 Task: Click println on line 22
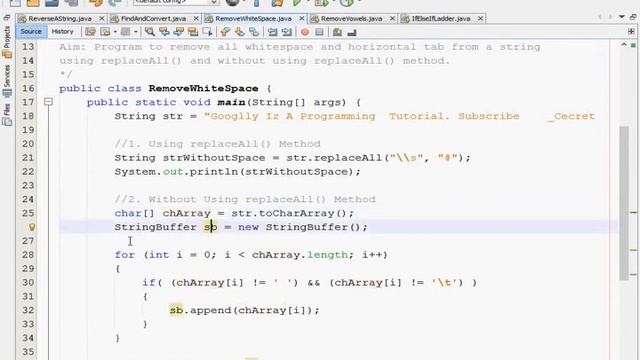214,172
